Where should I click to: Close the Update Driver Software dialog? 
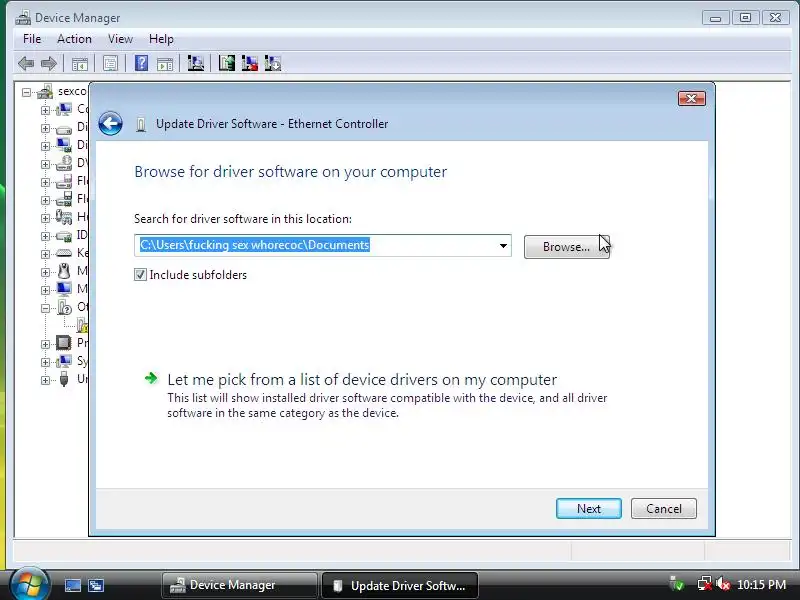pyautogui.click(x=692, y=98)
